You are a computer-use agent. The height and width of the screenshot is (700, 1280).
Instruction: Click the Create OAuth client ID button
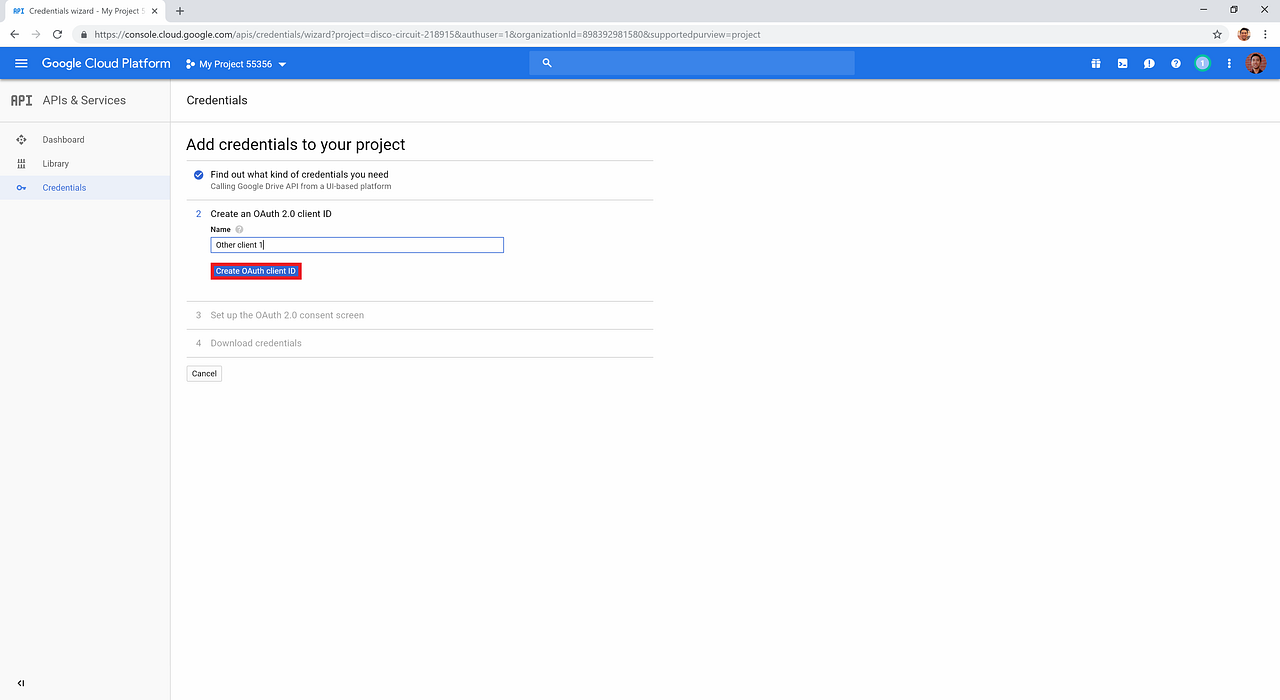pos(256,270)
